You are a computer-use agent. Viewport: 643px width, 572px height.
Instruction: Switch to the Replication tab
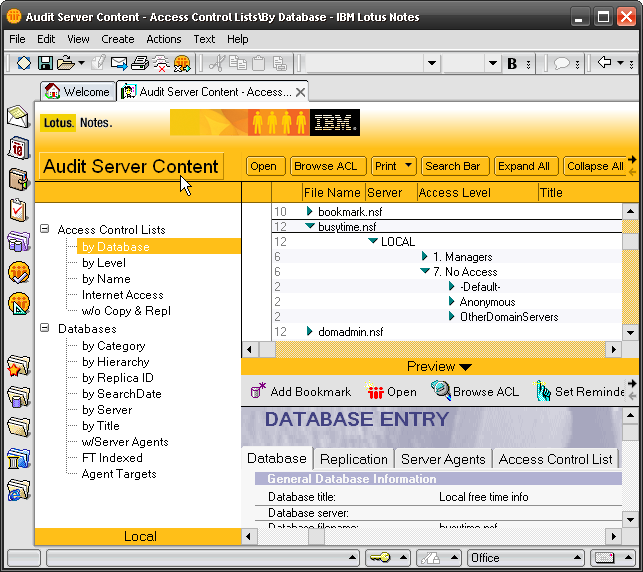pyautogui.click(x=353, y=459)
